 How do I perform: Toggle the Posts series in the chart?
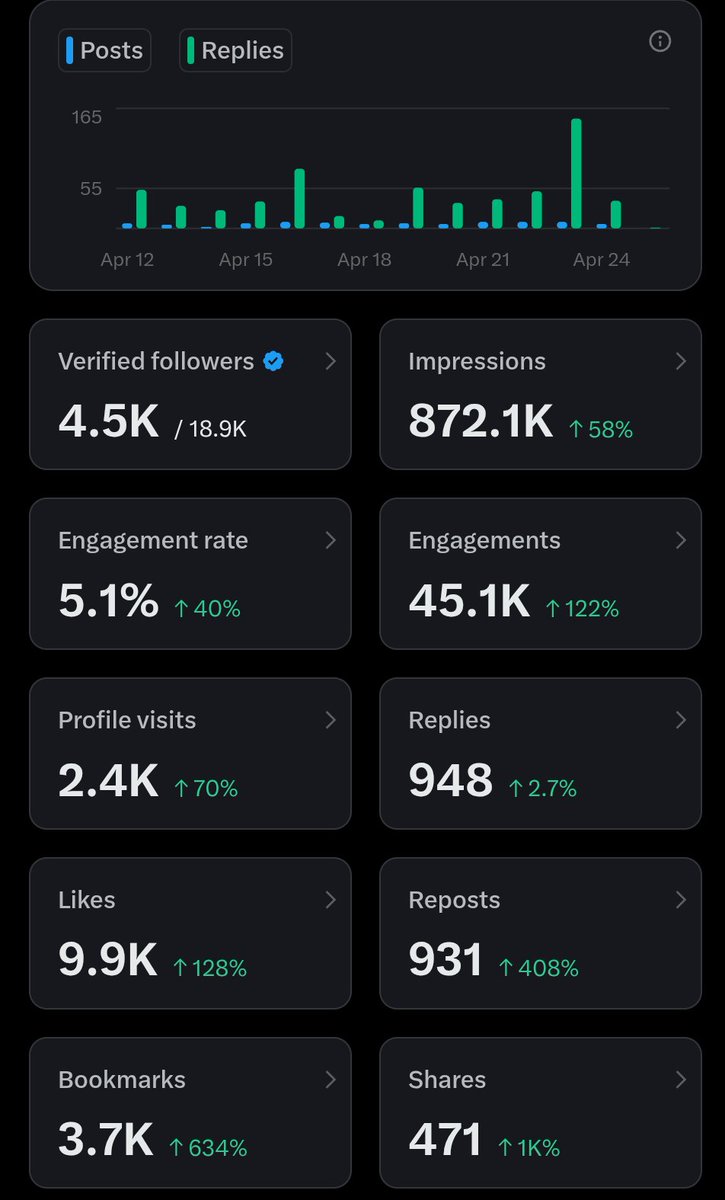pos(104,50)
